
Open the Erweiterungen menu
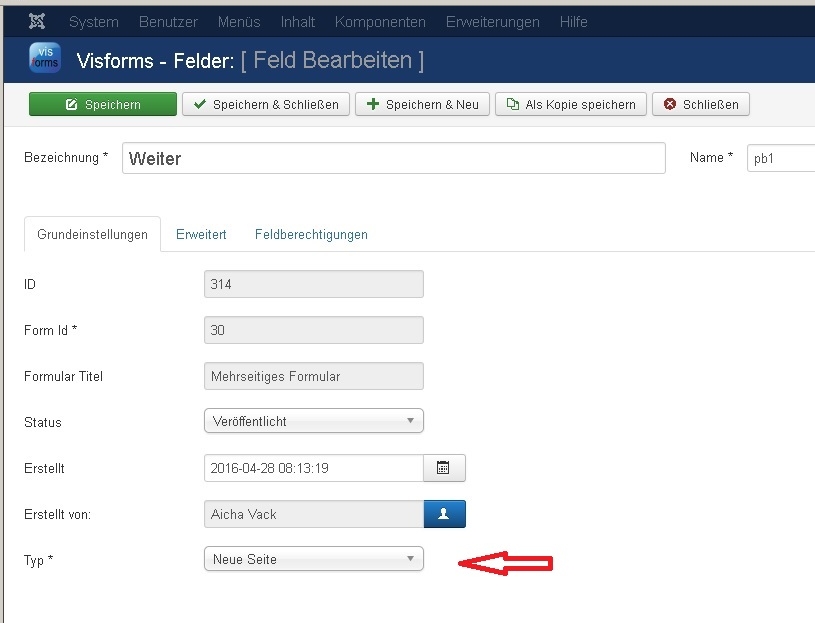493,22
